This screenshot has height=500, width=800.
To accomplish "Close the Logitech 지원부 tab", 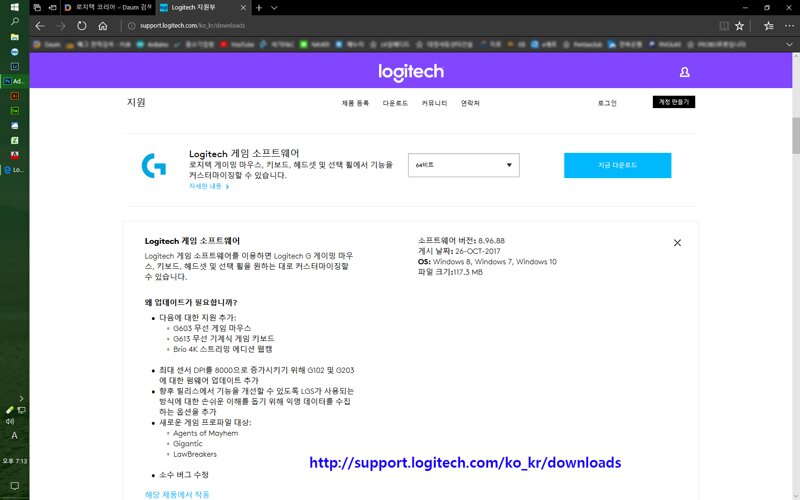I will 243,8.
